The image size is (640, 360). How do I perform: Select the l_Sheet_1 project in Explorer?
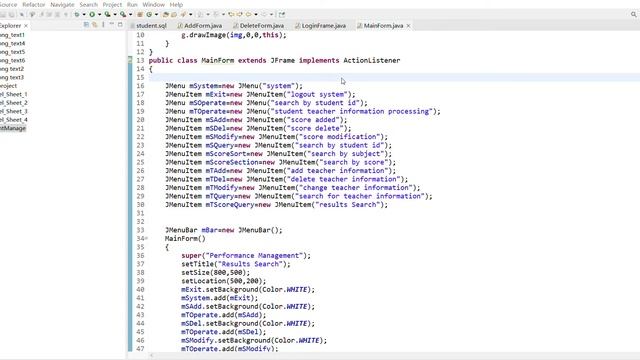click(x=13, y=94)
